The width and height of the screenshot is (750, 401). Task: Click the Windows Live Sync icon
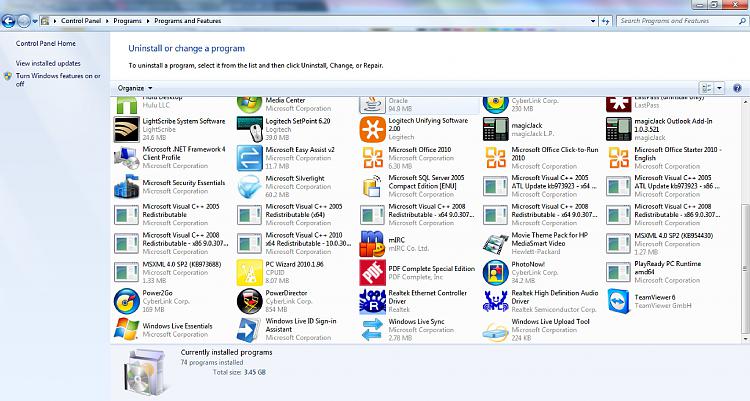click(372, 330)
